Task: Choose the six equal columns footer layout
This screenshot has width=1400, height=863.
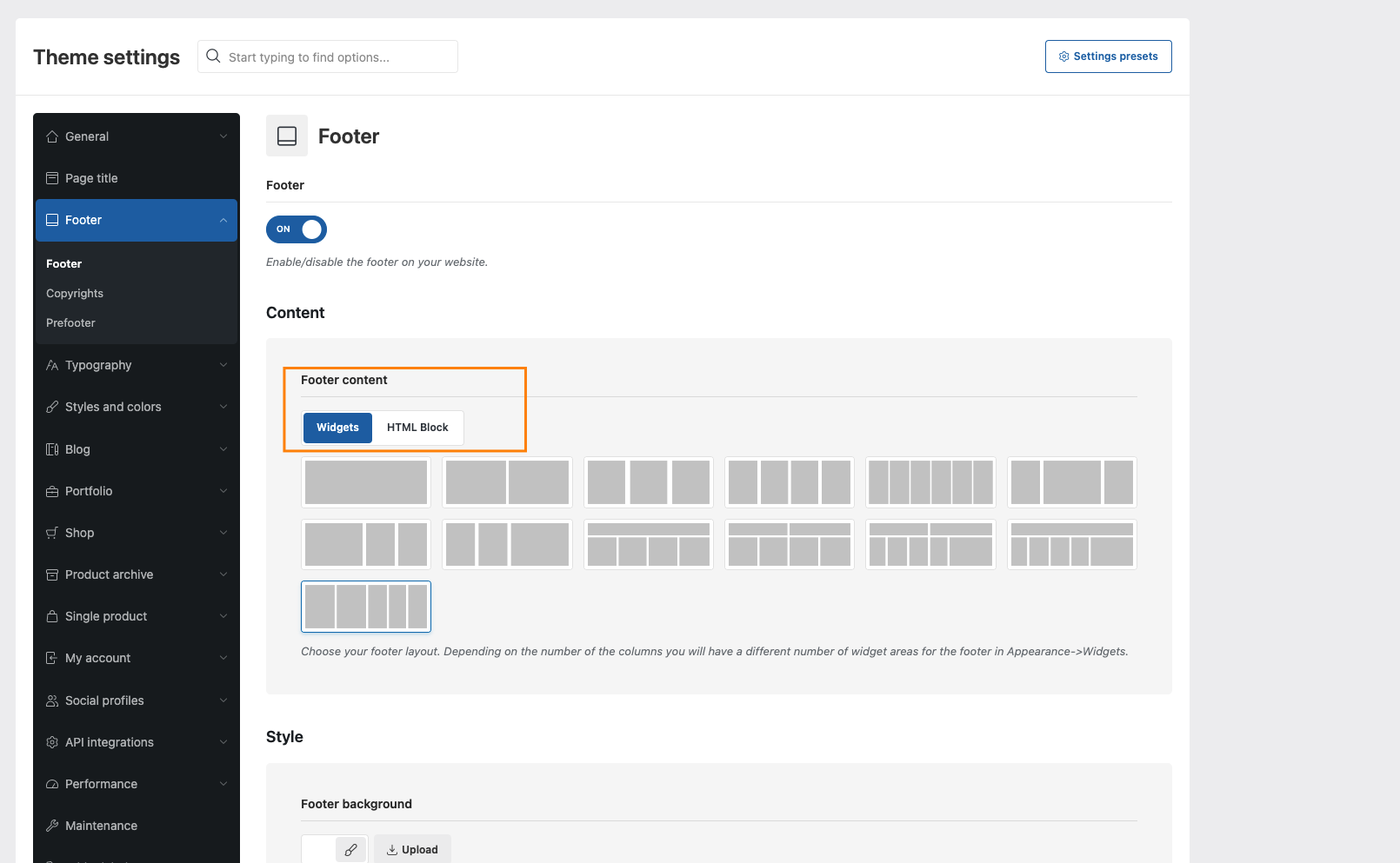Action: [930, 482]
